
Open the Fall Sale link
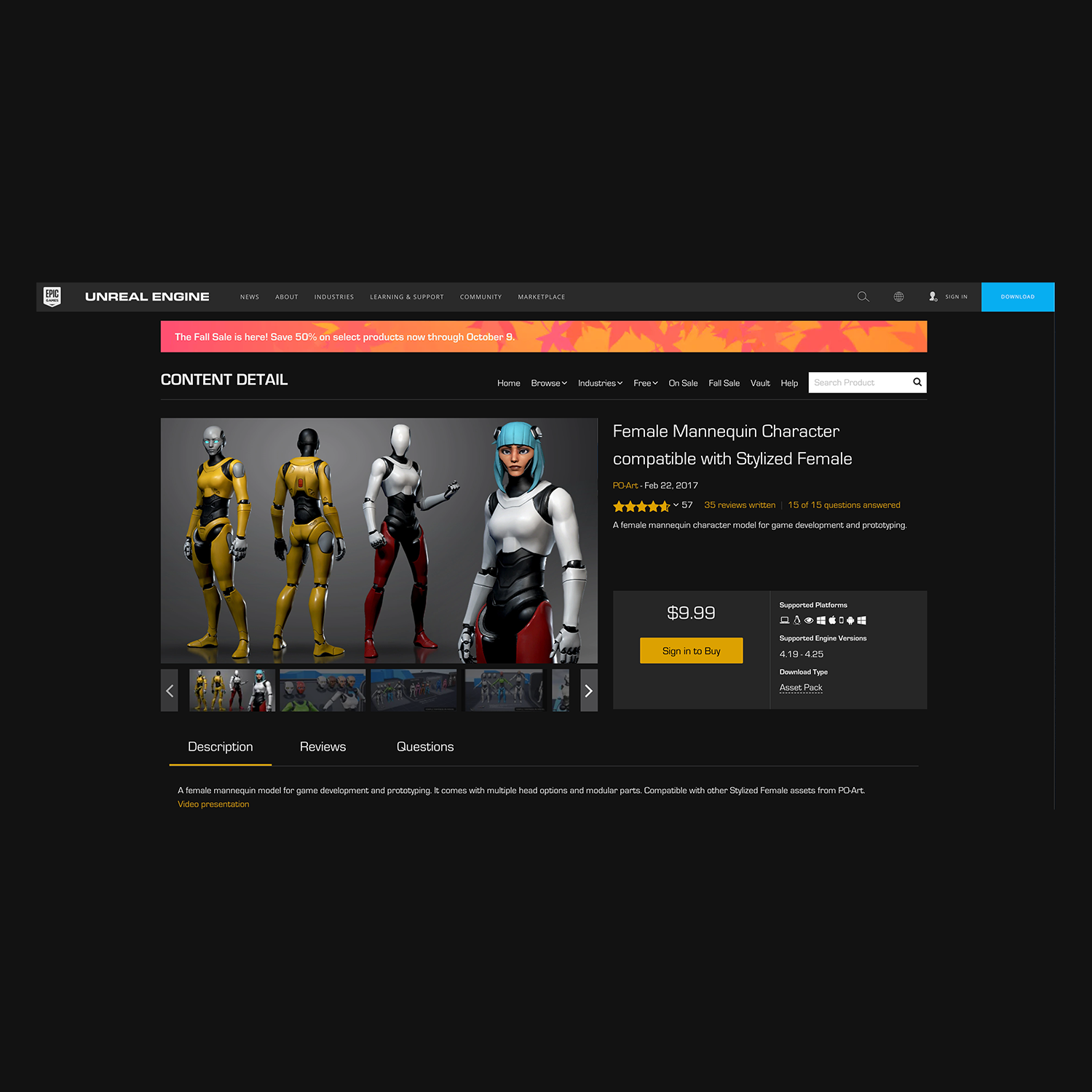coord(724,383)
